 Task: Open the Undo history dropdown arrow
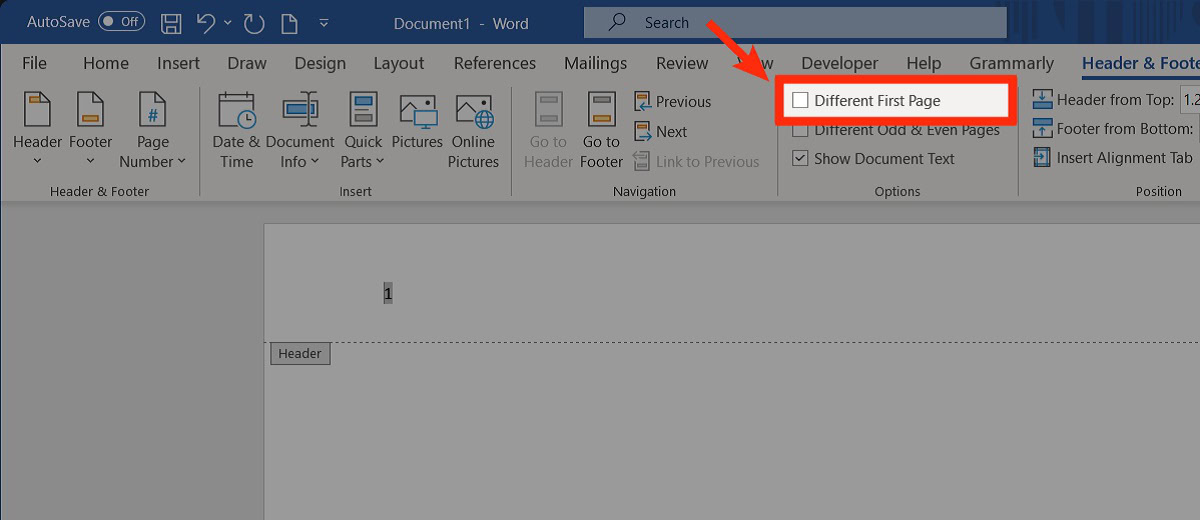click(228, 22)
